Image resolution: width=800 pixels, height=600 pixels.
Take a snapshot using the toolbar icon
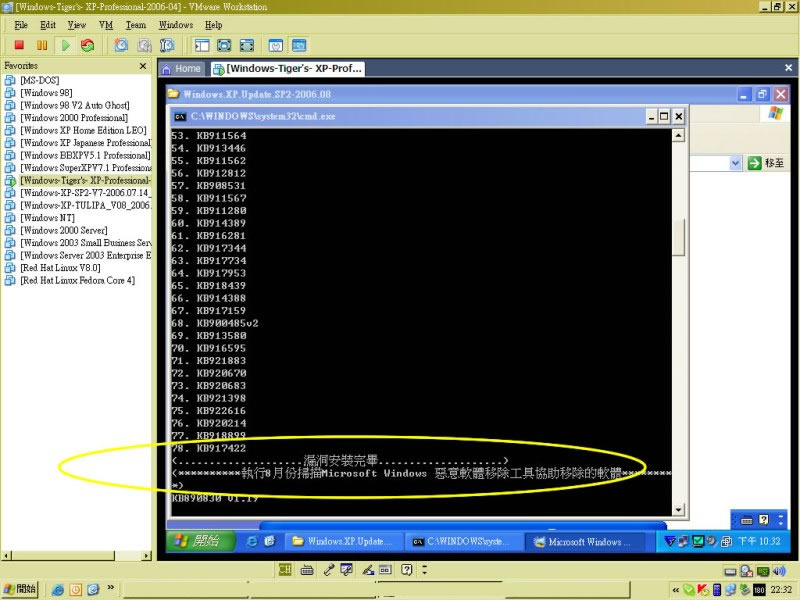(121, 45)
